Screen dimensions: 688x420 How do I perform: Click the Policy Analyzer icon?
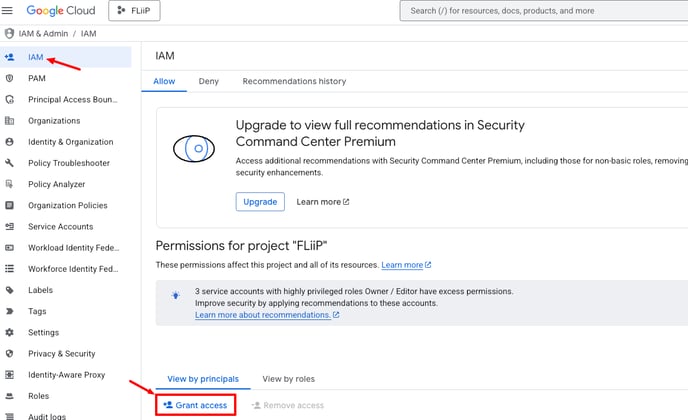pos(9,184)
